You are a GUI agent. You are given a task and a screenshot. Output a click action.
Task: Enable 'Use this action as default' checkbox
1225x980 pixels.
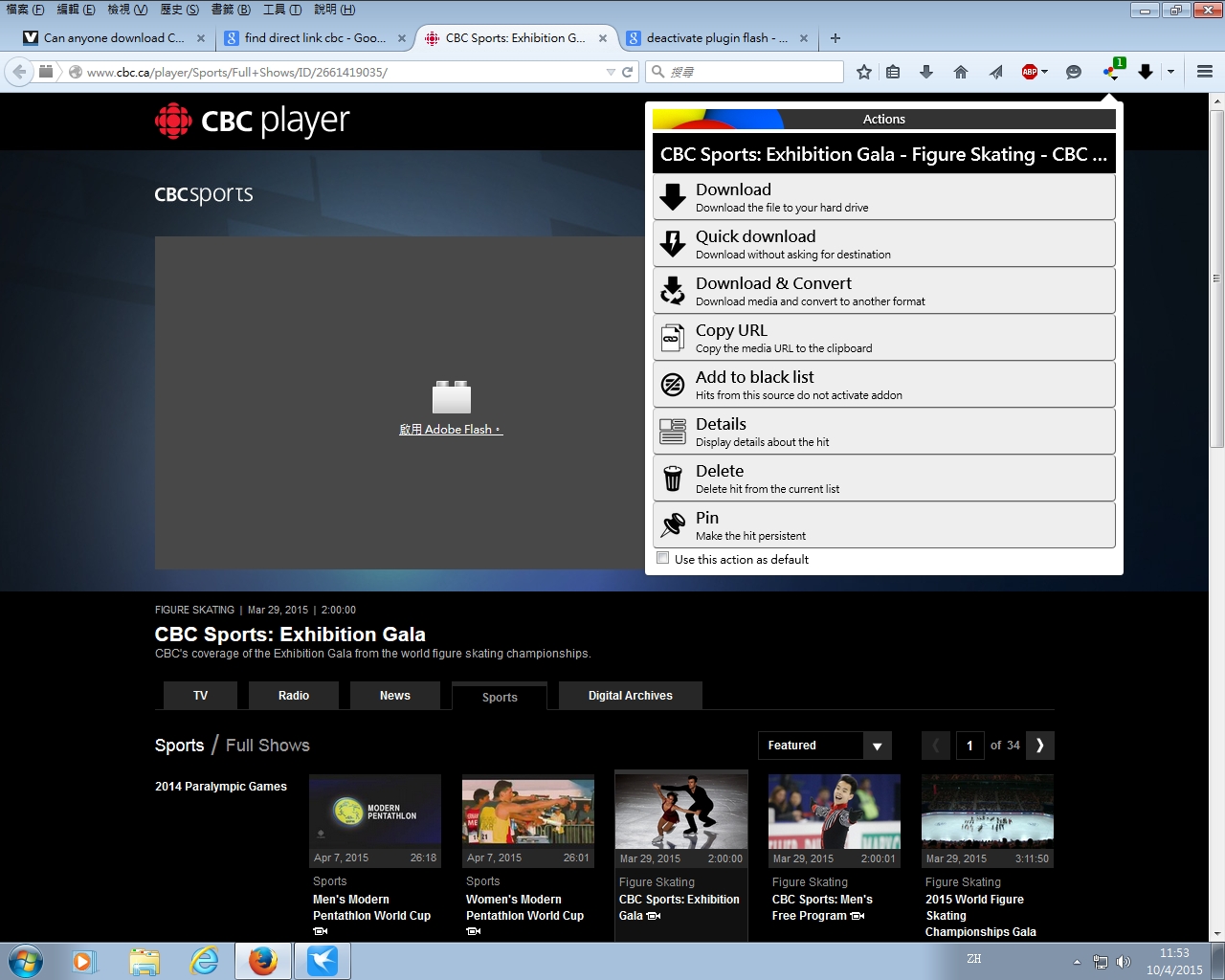point(662,558)
